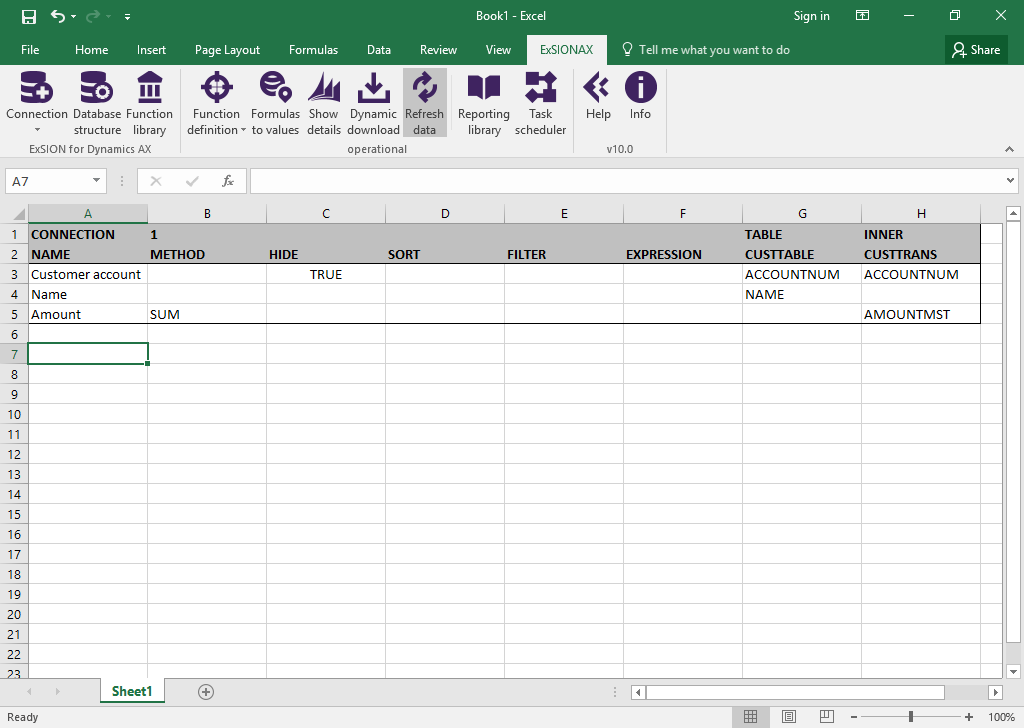
Task: Switch to the Insert tab
Action: (x=151, y=50)
